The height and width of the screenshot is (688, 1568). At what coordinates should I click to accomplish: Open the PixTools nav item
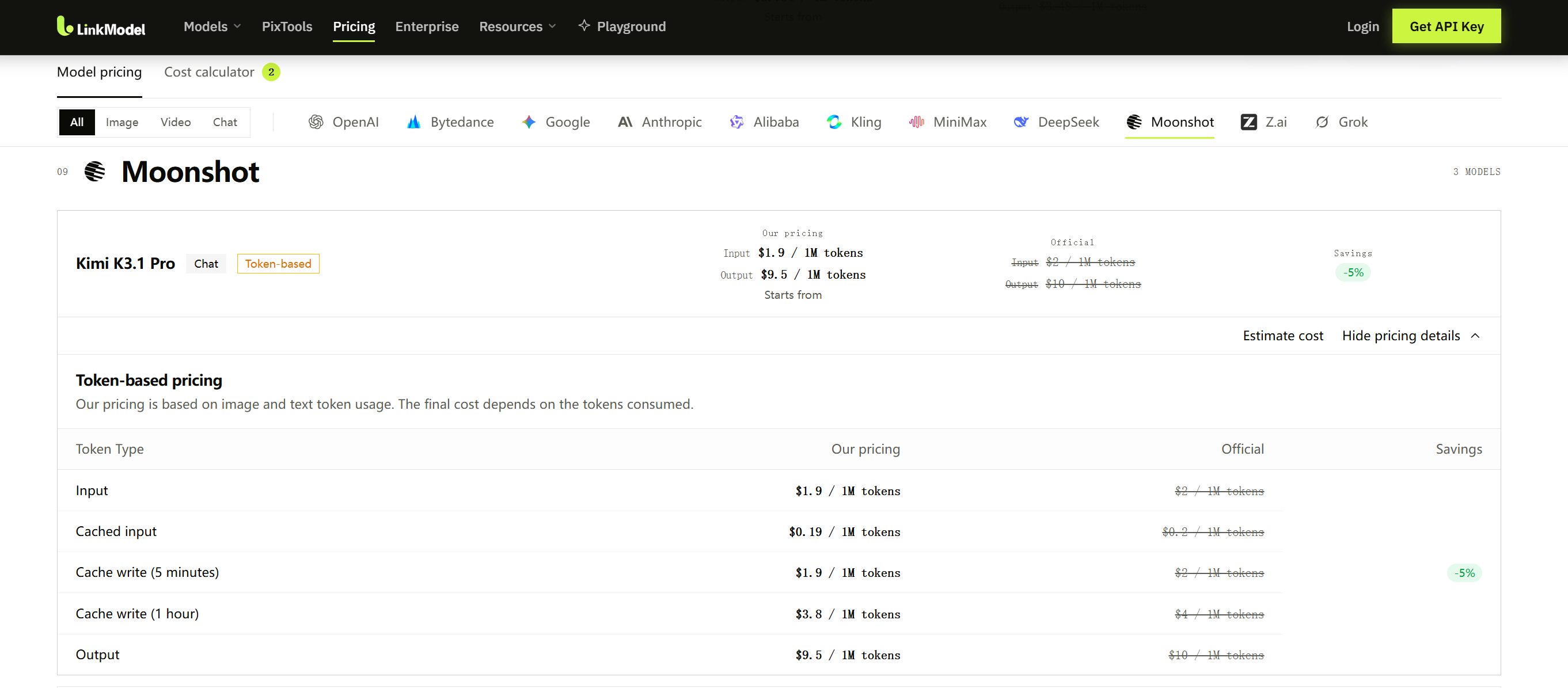287,26
